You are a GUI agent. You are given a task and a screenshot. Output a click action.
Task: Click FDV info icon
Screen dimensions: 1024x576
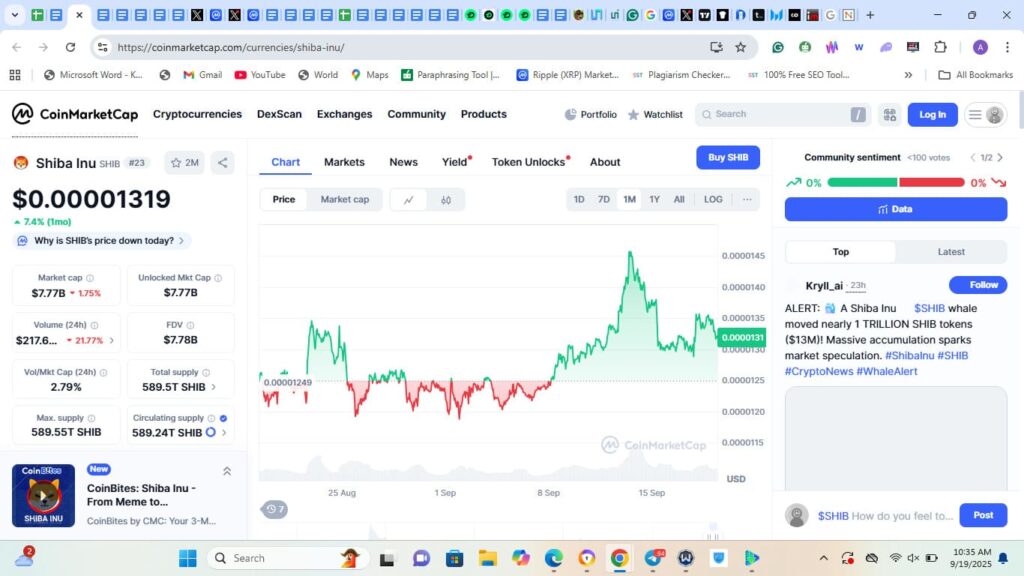pos(190,325)
